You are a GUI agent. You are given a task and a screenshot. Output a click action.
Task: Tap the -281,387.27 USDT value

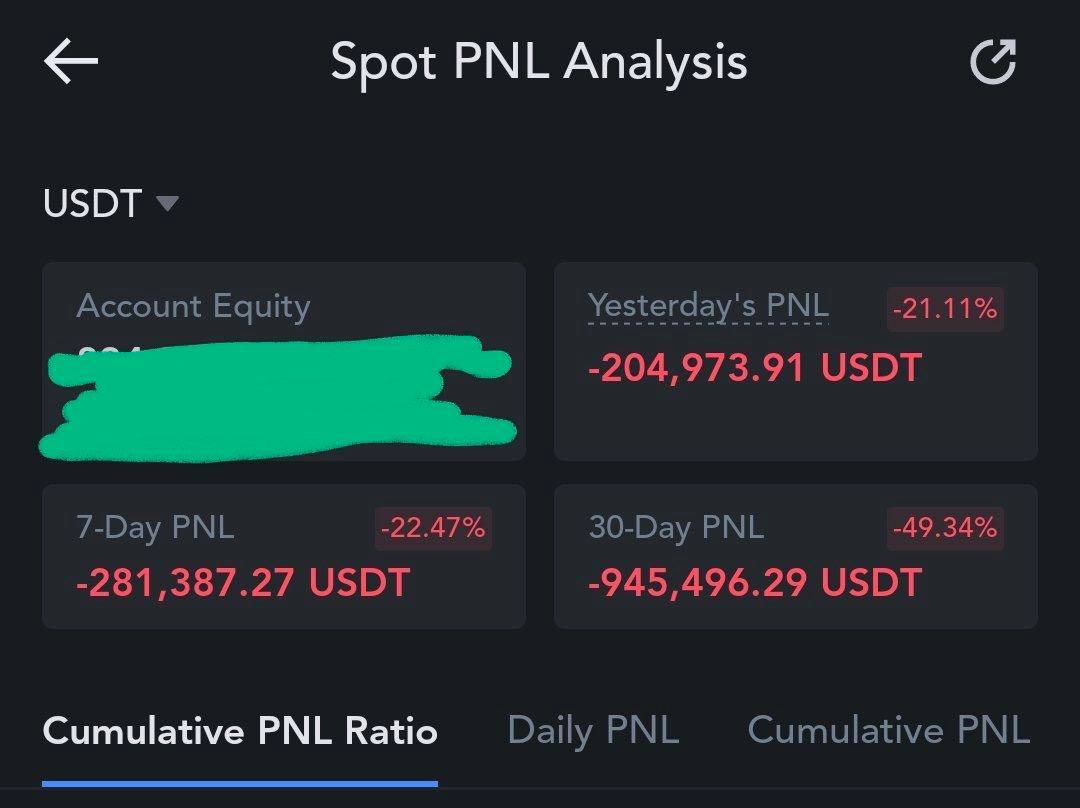pos(243,583)
